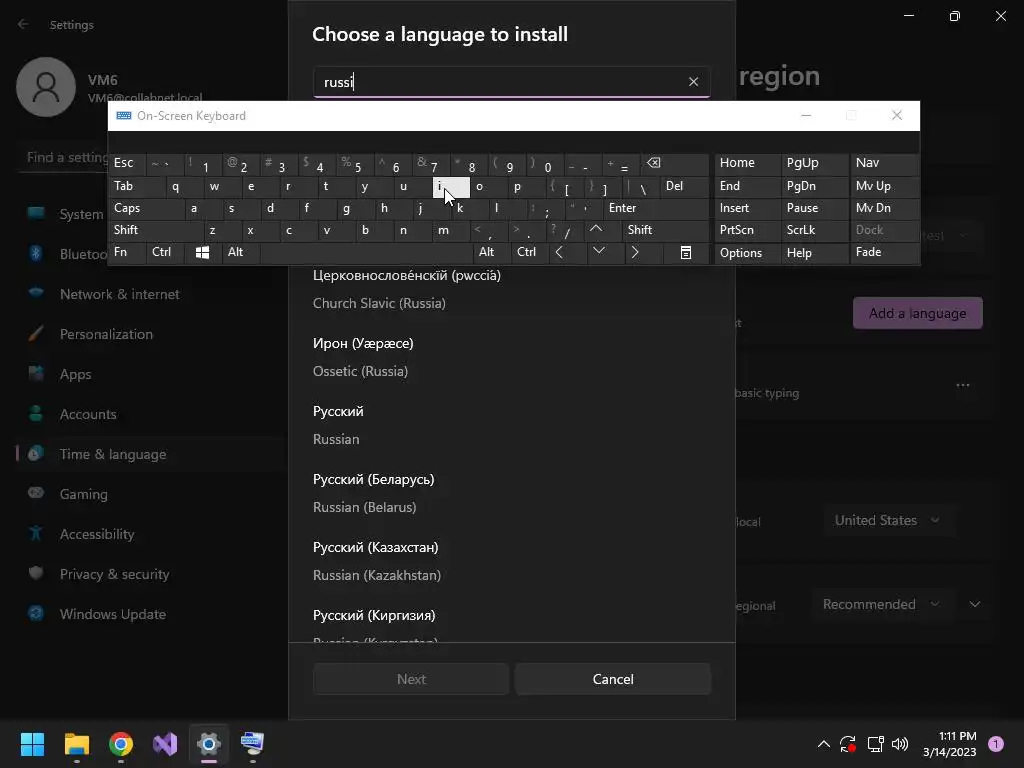Cancel the language install dialog

pyautogui.click(x=613, y=679)
